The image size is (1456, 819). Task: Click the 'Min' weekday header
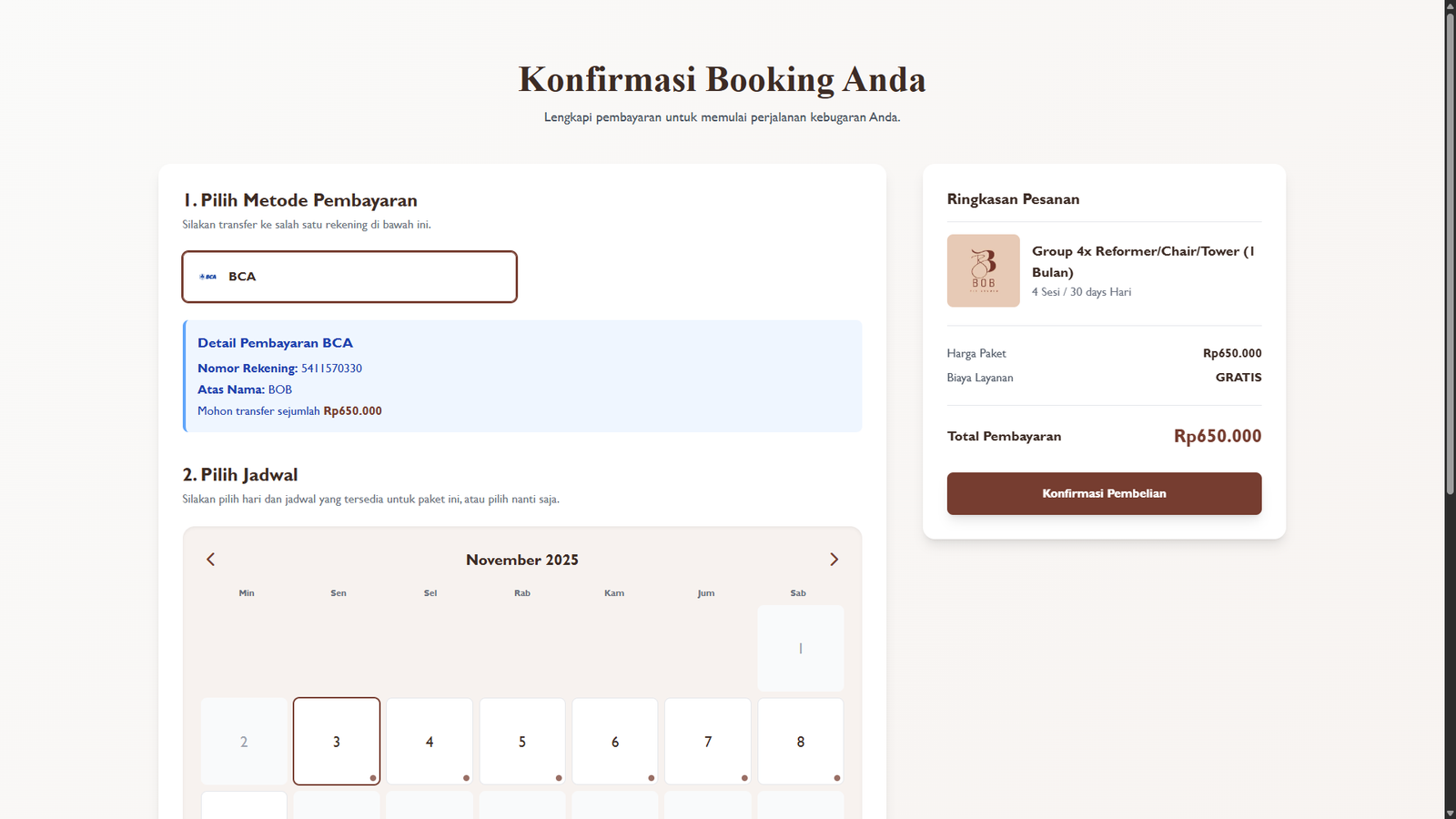click(247, 593)
